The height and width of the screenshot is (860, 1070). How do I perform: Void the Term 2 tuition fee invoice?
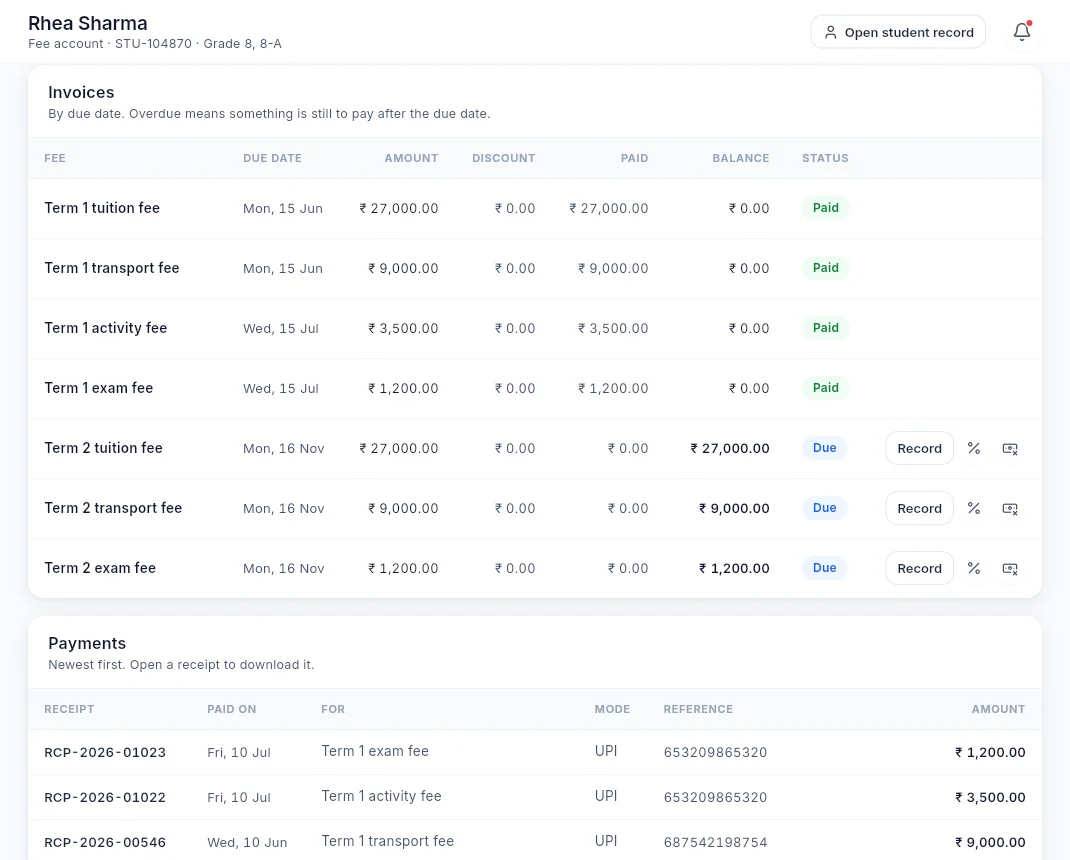(x=1010, y=448)
